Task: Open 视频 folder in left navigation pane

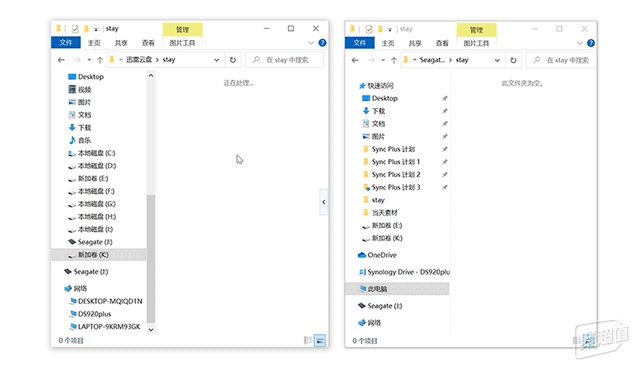Action: coord(80,89)
